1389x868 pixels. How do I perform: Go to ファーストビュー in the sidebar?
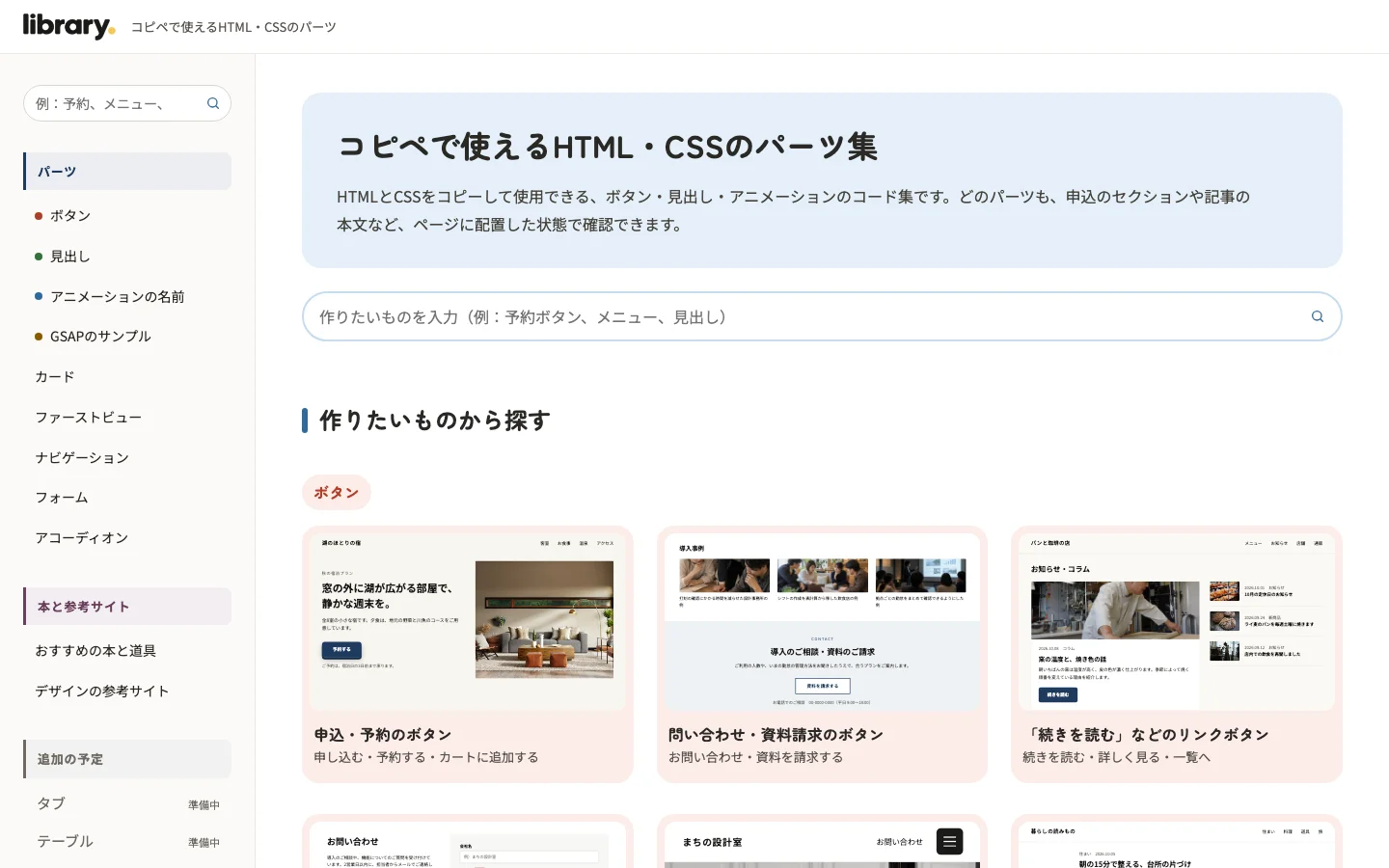(x=89, y=417)
